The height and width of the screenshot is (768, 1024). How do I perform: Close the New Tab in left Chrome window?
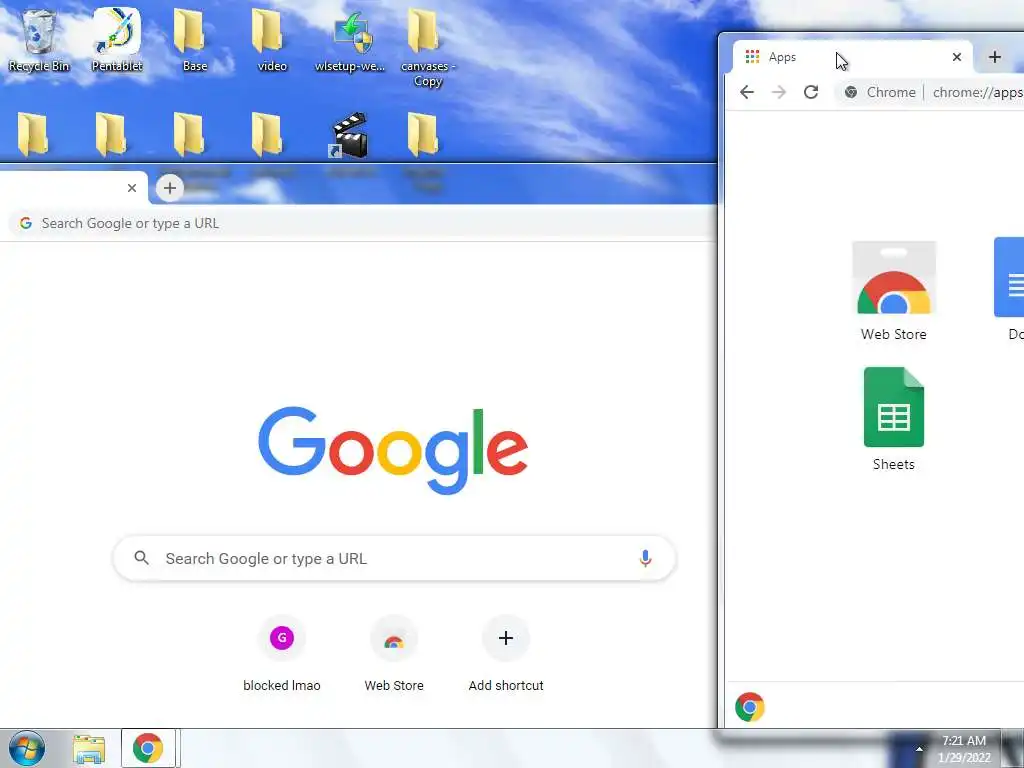pyautogui.click(x=132, y=188)
